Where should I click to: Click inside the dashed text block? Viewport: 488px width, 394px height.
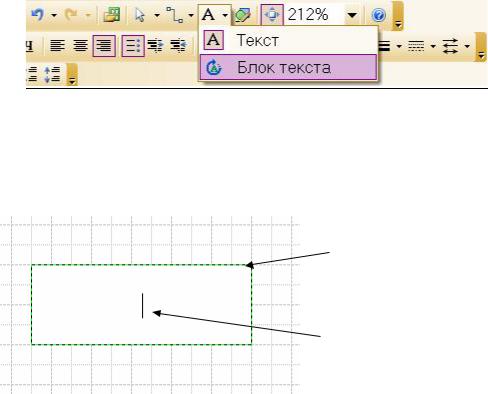142,305
